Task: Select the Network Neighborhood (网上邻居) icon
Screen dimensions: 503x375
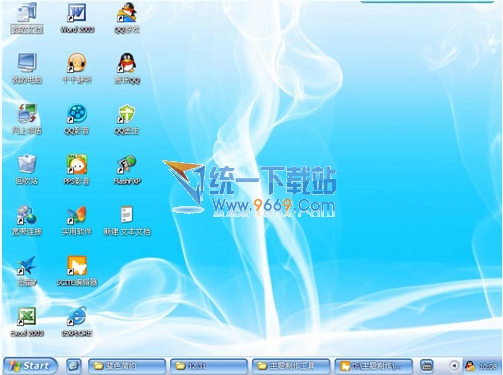Action: click(27, 119)
